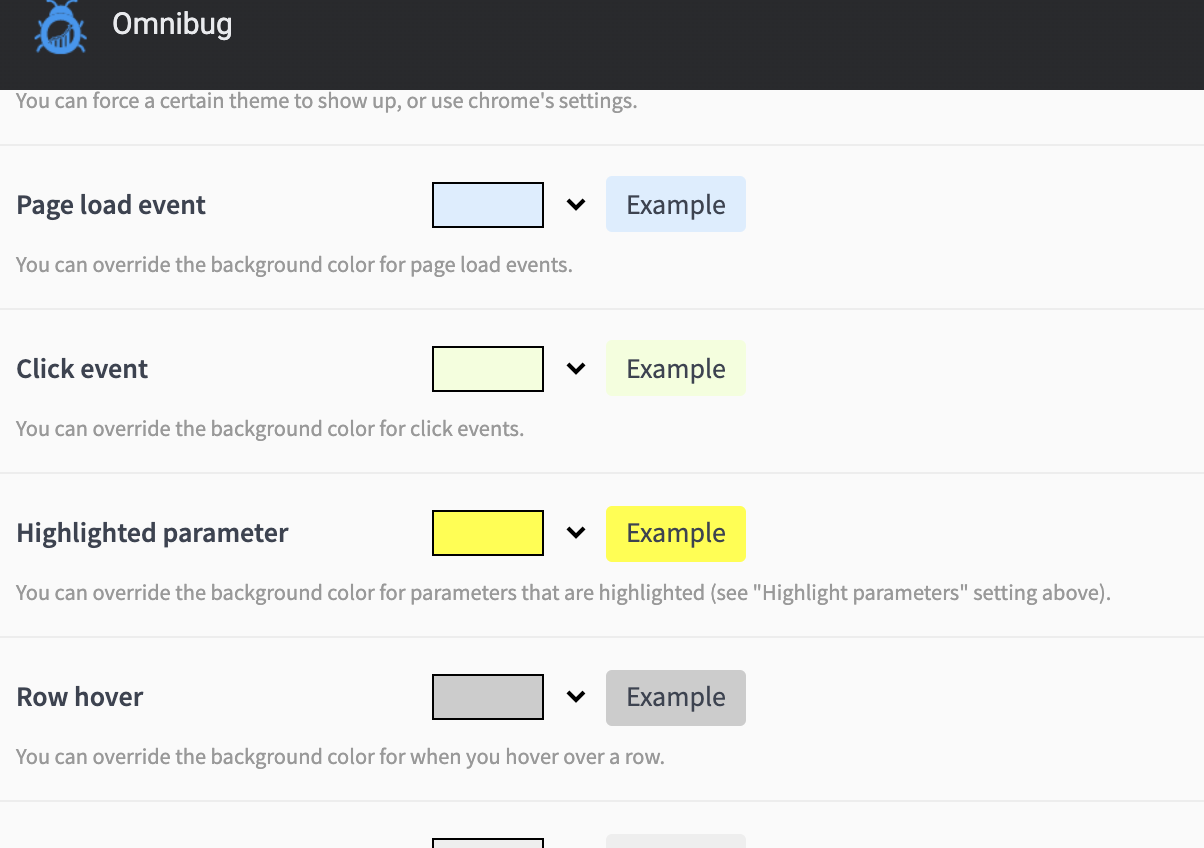The height and width of the screenshot is (848, 1204).
Task: Select the Page load event section heading
Action: pos(110,204)
